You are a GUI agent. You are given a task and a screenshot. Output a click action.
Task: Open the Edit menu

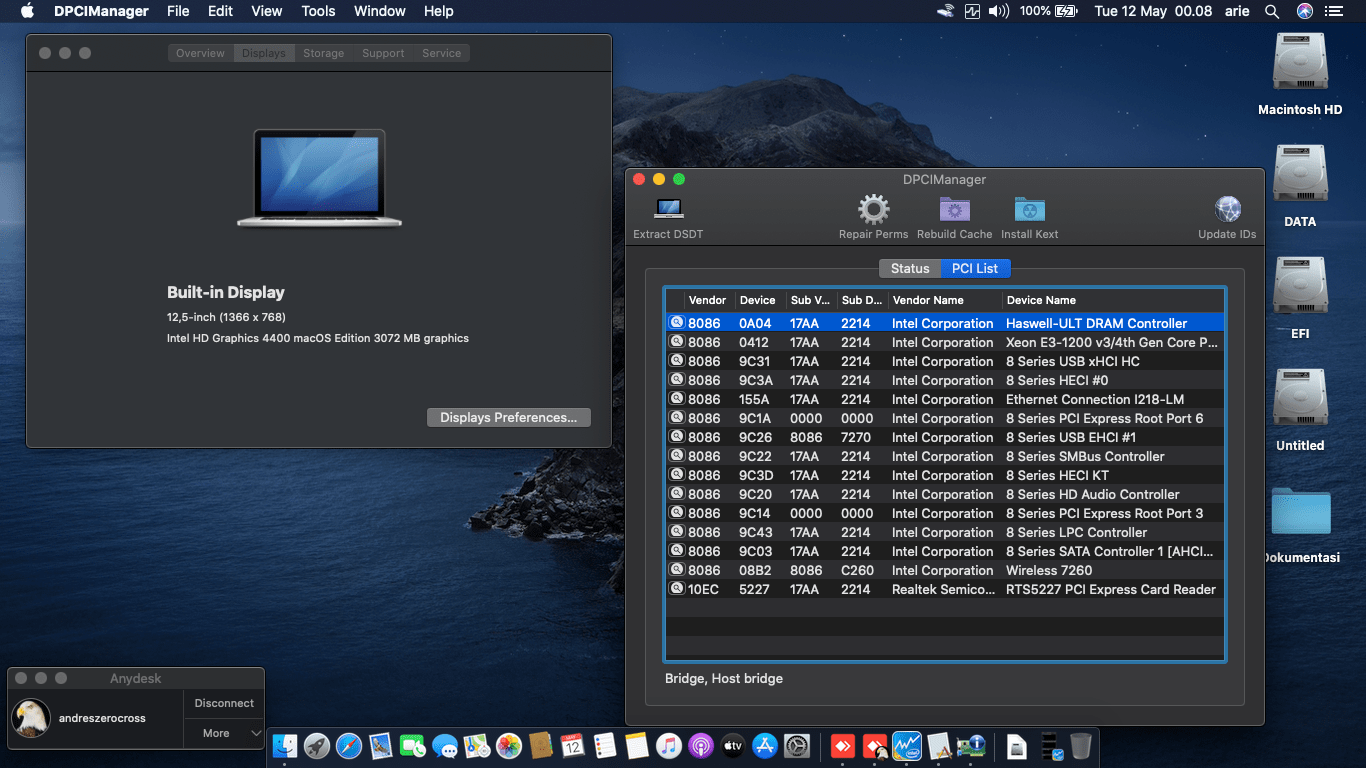tap(220, 11)
